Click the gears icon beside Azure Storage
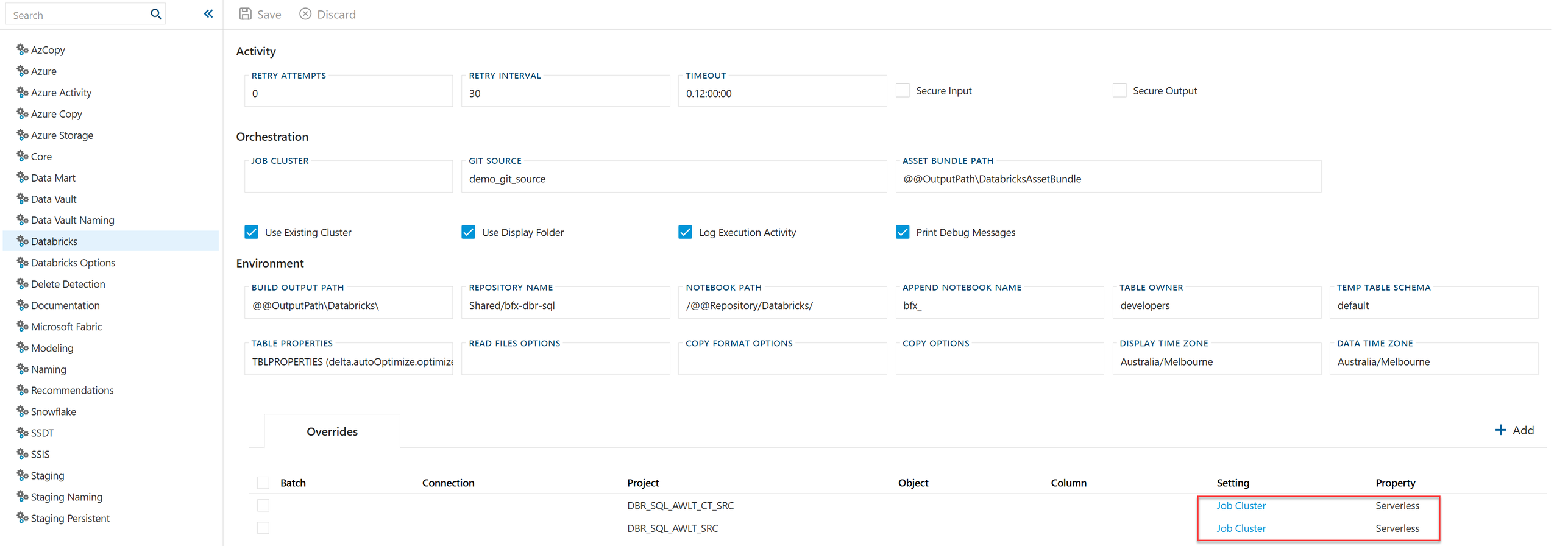This screenshot has height=546, width=1568. 23,135
